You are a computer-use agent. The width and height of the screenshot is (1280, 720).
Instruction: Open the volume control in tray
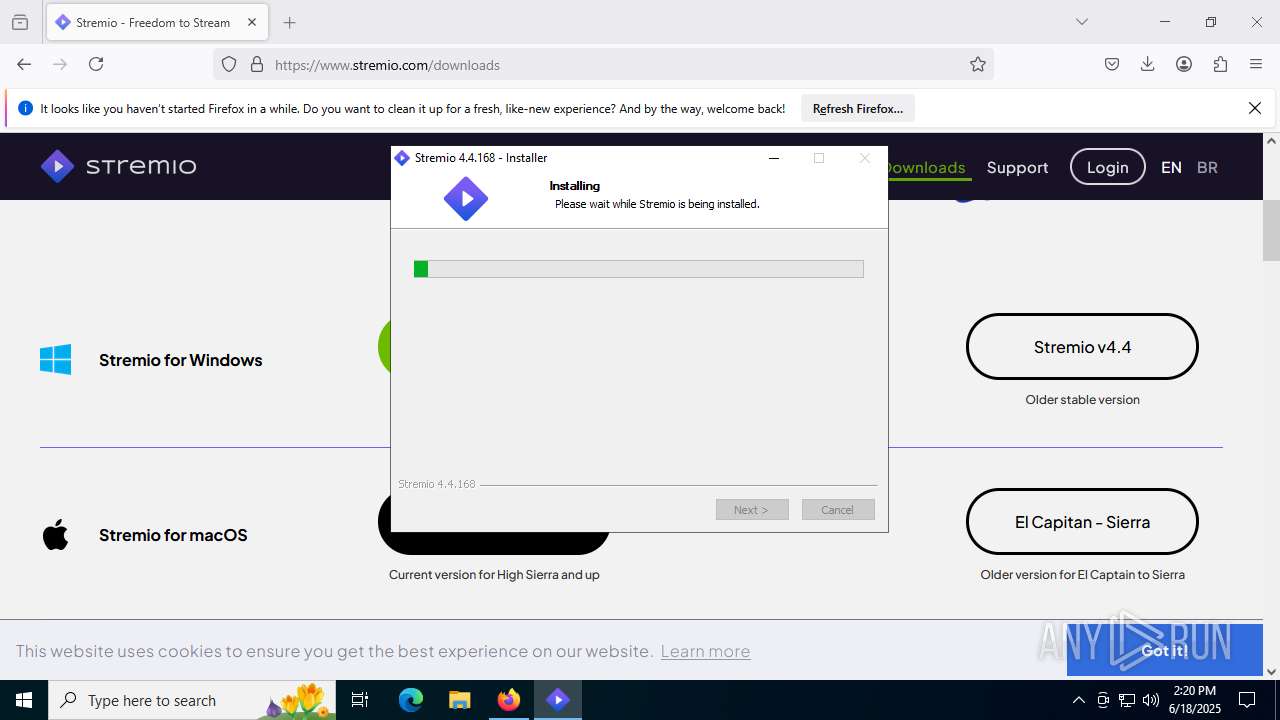point(1151,700)
